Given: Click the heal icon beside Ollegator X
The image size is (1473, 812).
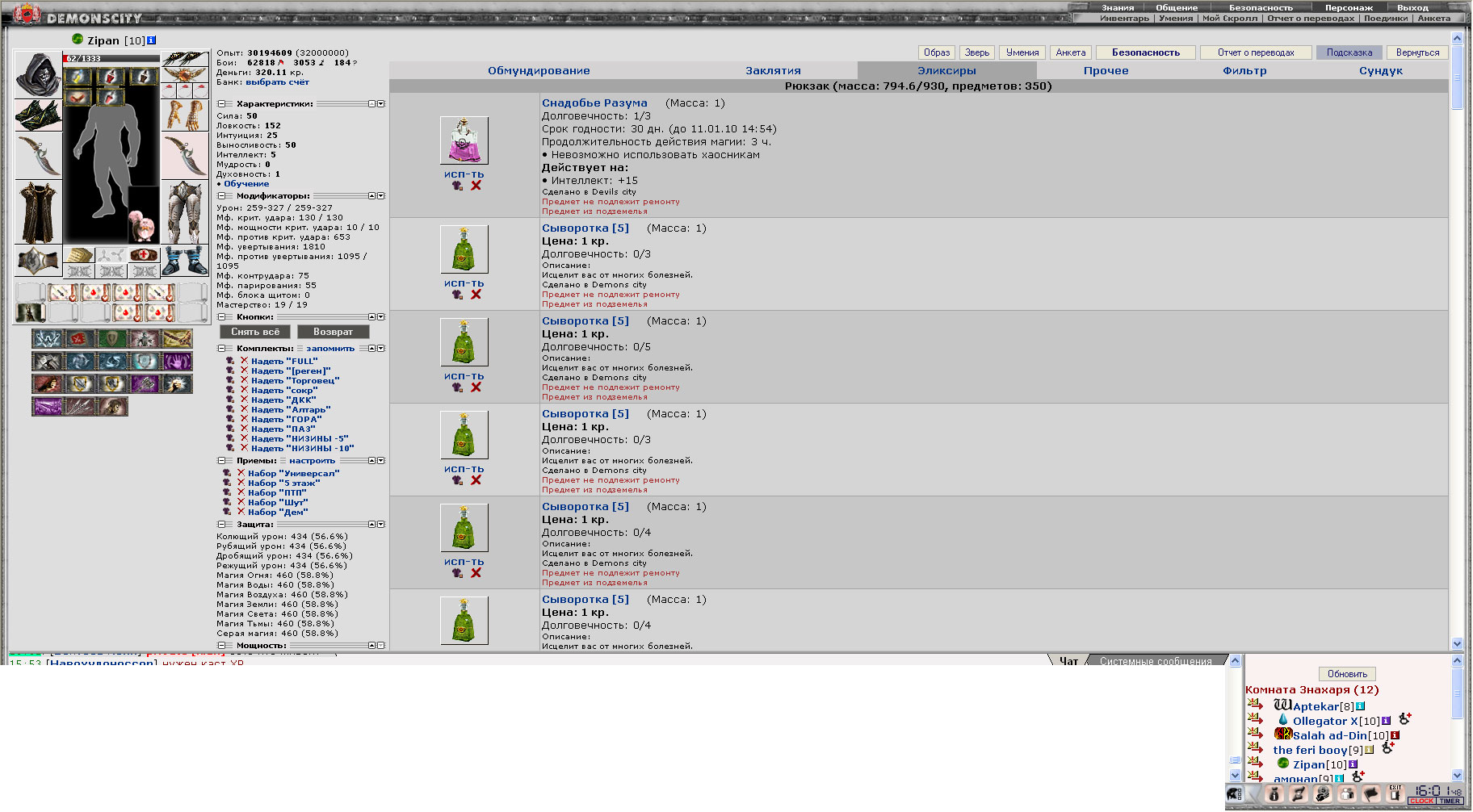Looking at the screenshot, I should coord(1405,718).
